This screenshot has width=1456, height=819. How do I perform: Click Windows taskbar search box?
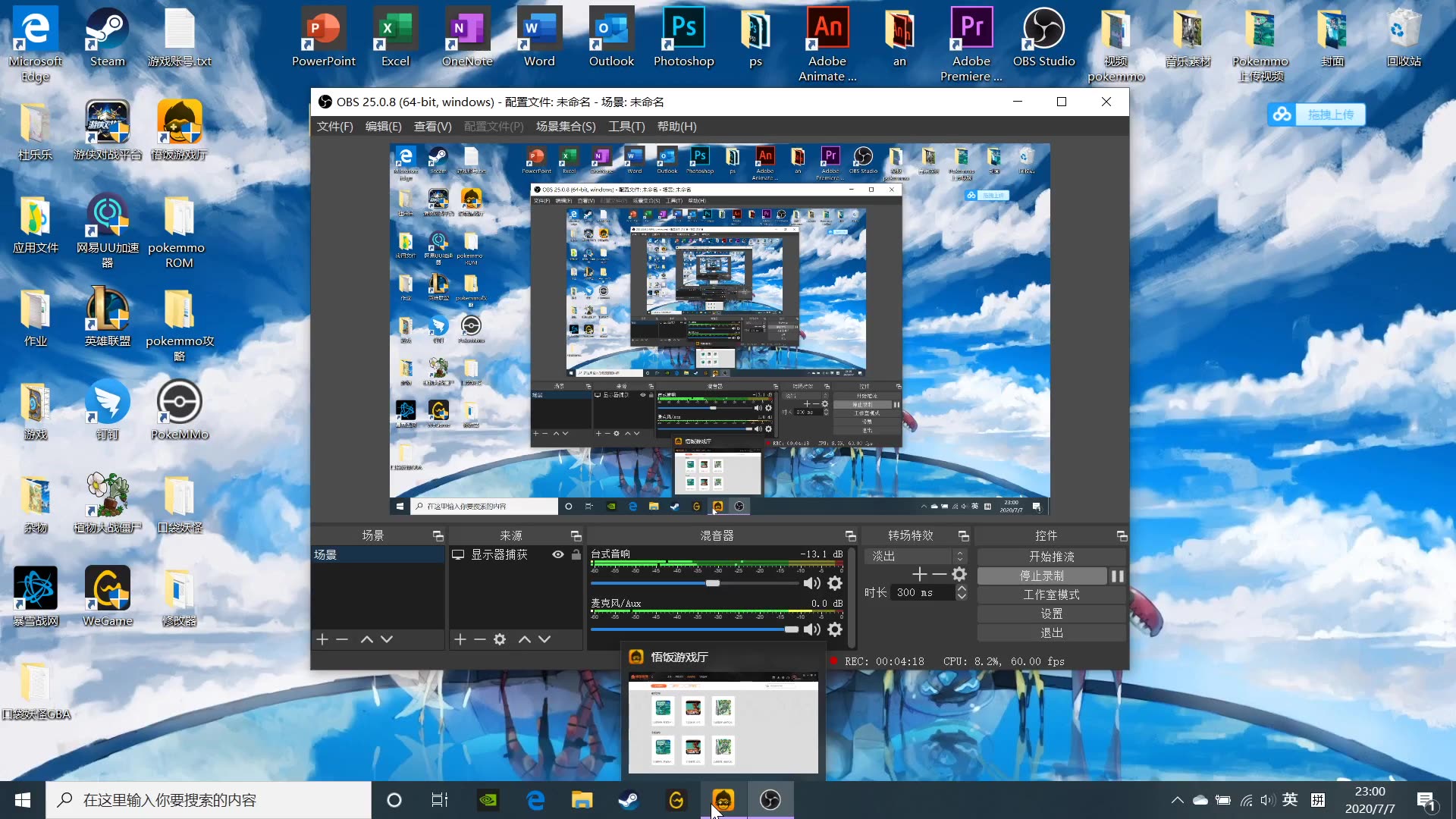tap(209, 799)
